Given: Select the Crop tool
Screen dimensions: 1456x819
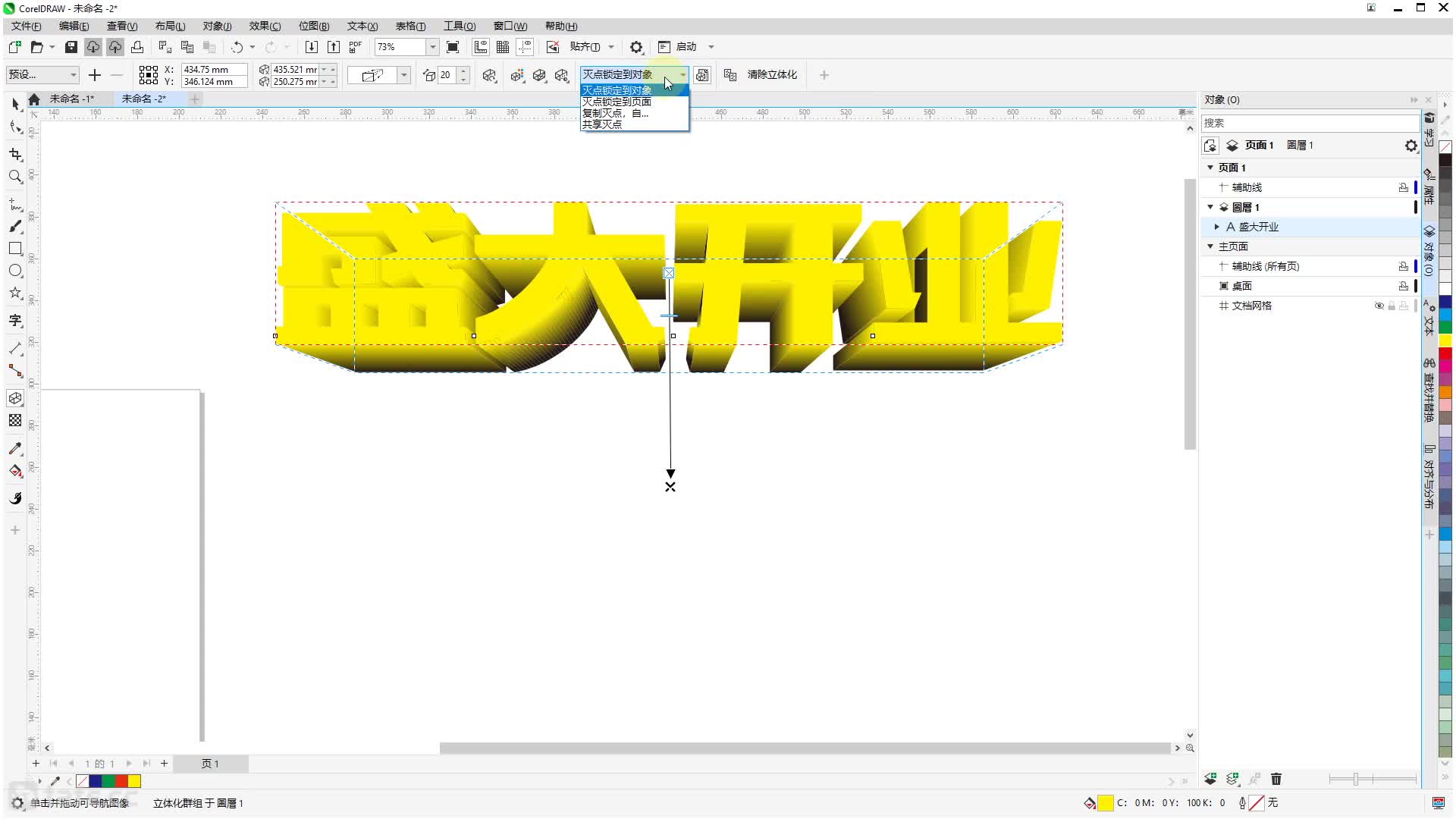Looking at the screenshot, I should click(15, 154).
